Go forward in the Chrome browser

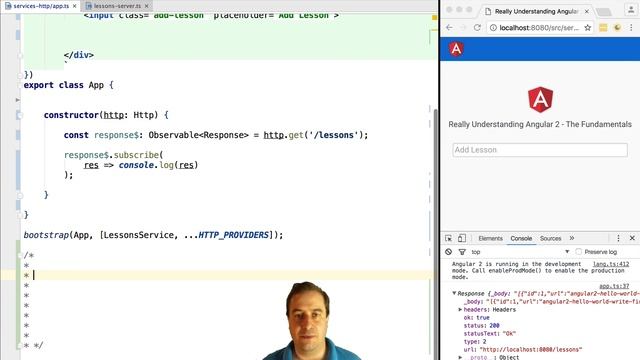463,27
